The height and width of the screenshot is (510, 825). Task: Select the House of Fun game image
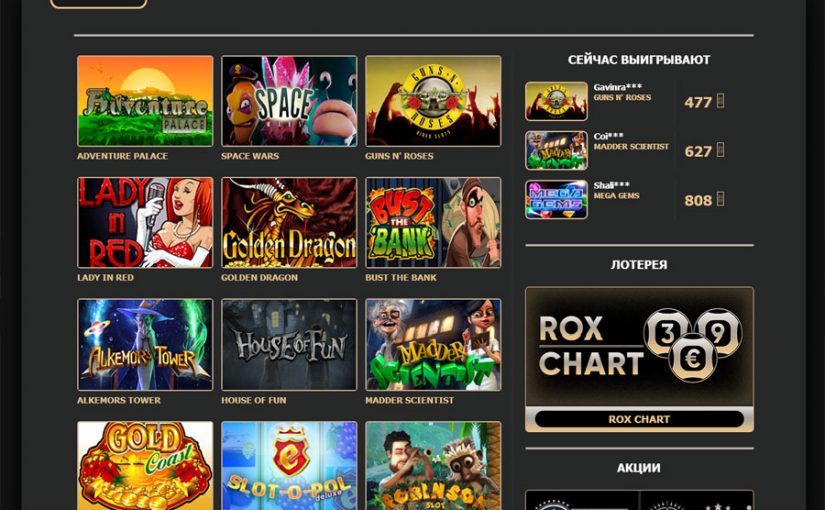(x=289, y=345)
